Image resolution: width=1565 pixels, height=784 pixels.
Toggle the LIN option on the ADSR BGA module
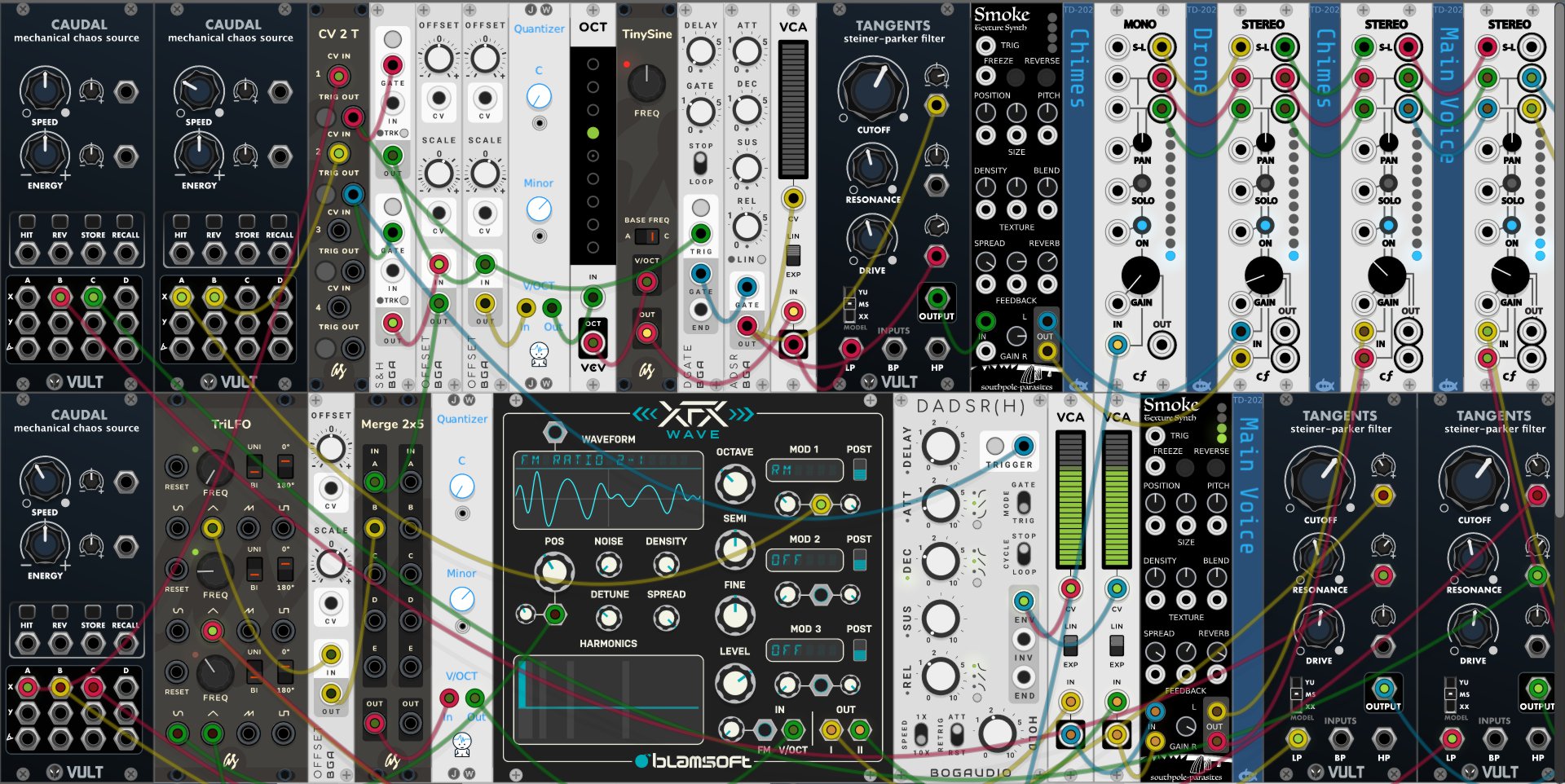pyautogui.click(x=761, y=259)
